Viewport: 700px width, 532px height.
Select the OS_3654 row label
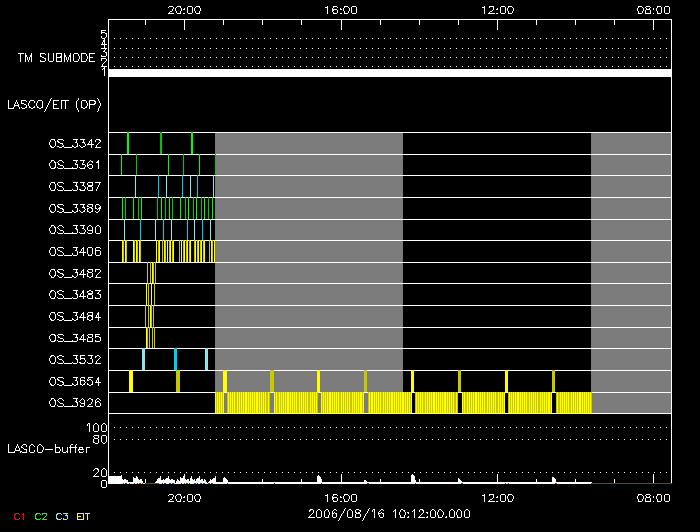74,381
